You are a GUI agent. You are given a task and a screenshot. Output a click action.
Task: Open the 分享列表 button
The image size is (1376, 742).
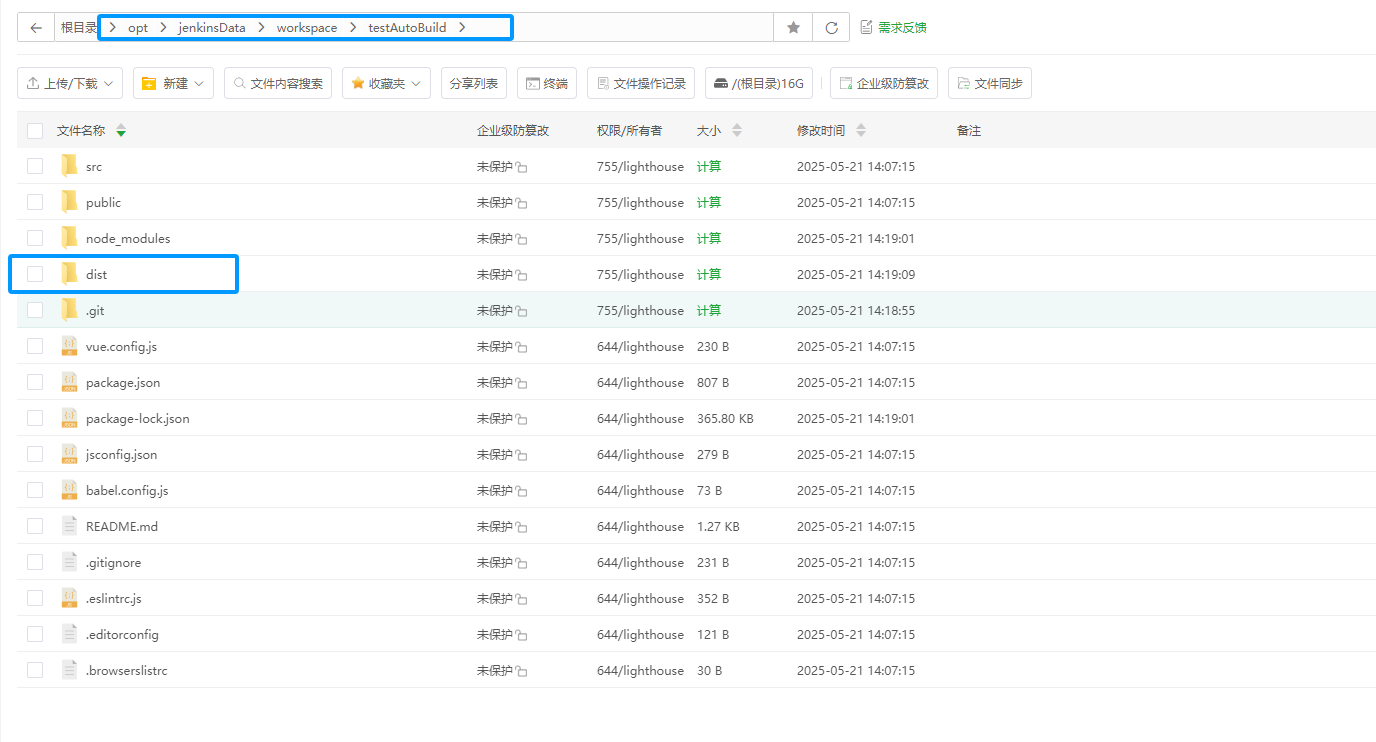pyautogui.click(x=474, y=83)
